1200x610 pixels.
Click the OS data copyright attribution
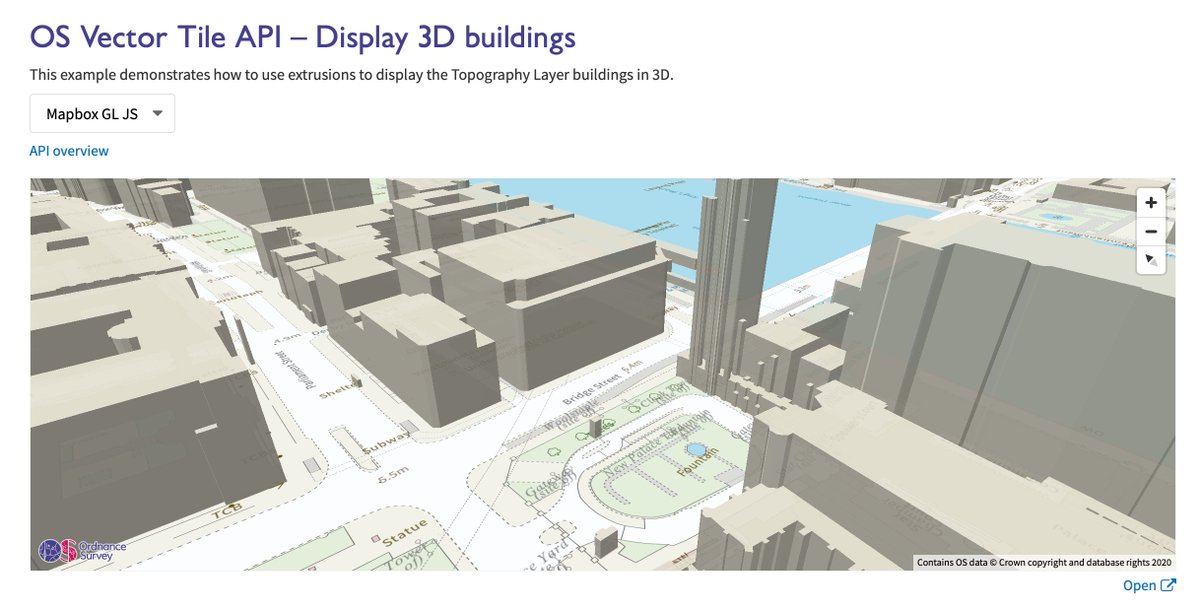pos(1043,563)
